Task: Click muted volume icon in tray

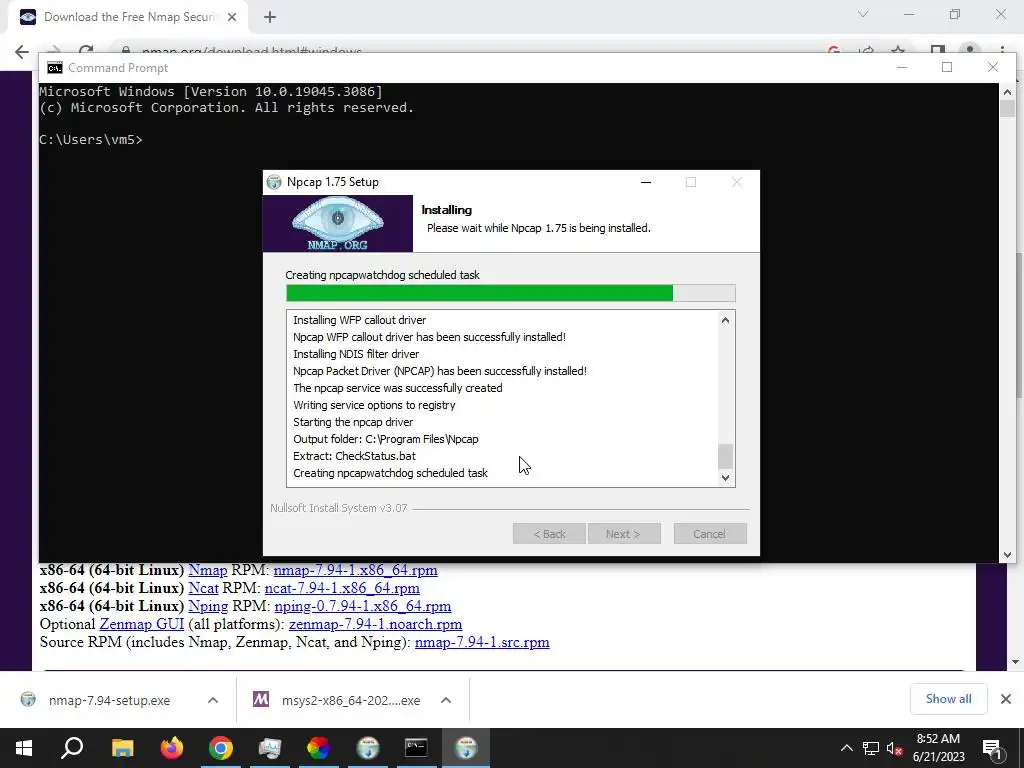Action: click(895, 748)
